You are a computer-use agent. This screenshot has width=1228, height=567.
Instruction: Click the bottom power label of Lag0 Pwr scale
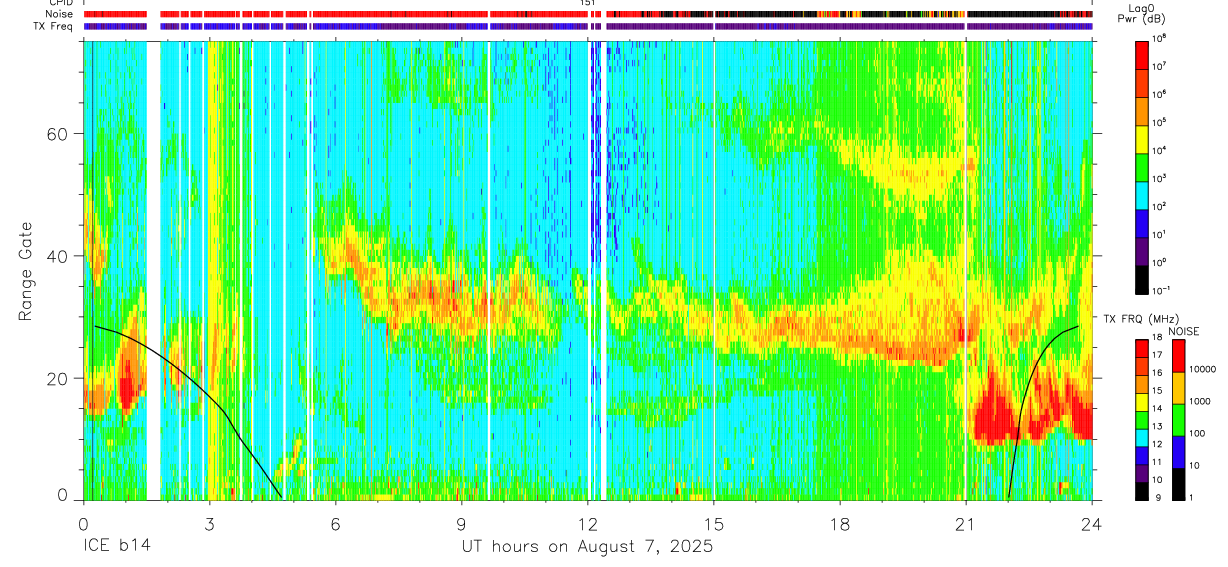coord(1161,290)
